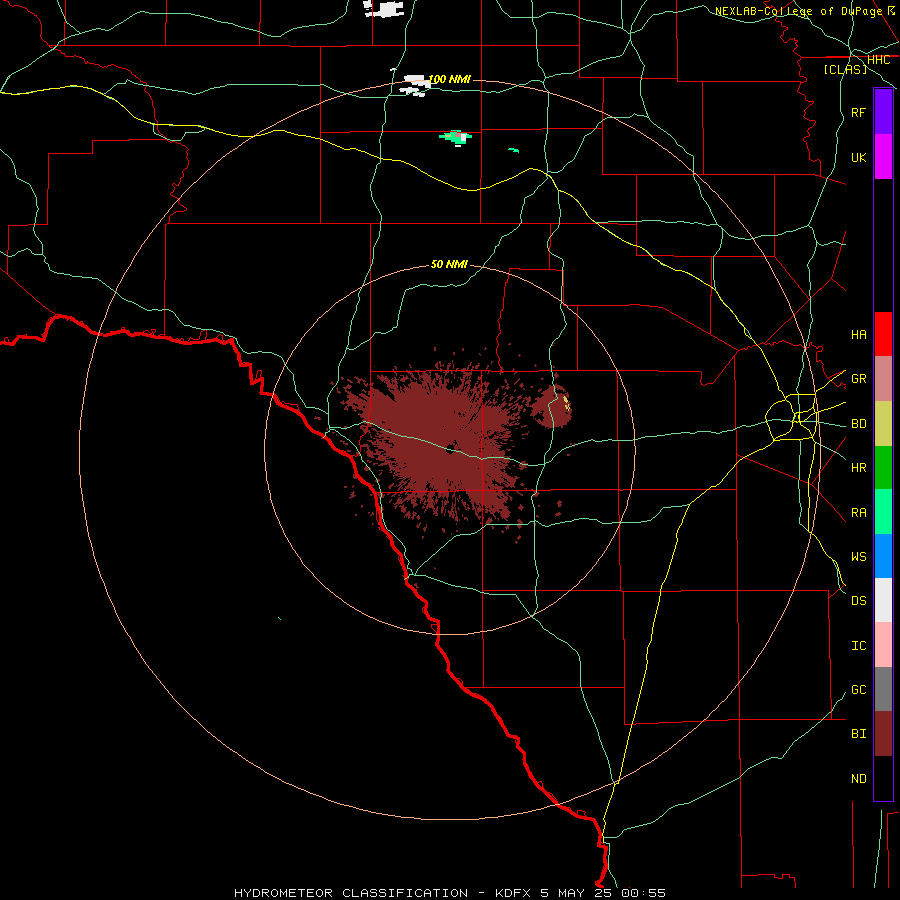The width and height of the screenshot is (900, 900).
Task: Click the WS legend label
Action: tap(858, 557)
